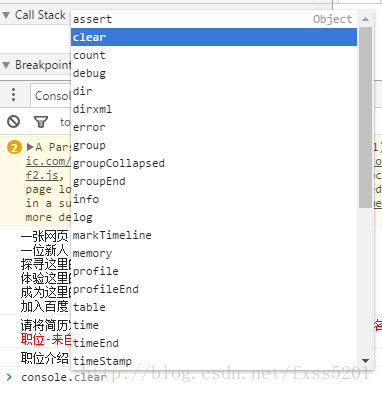Screen dimensions: 382x393
Task: Open the 'f2.js' link in warning
Action: pyautogui.click(x=42, y=175)
